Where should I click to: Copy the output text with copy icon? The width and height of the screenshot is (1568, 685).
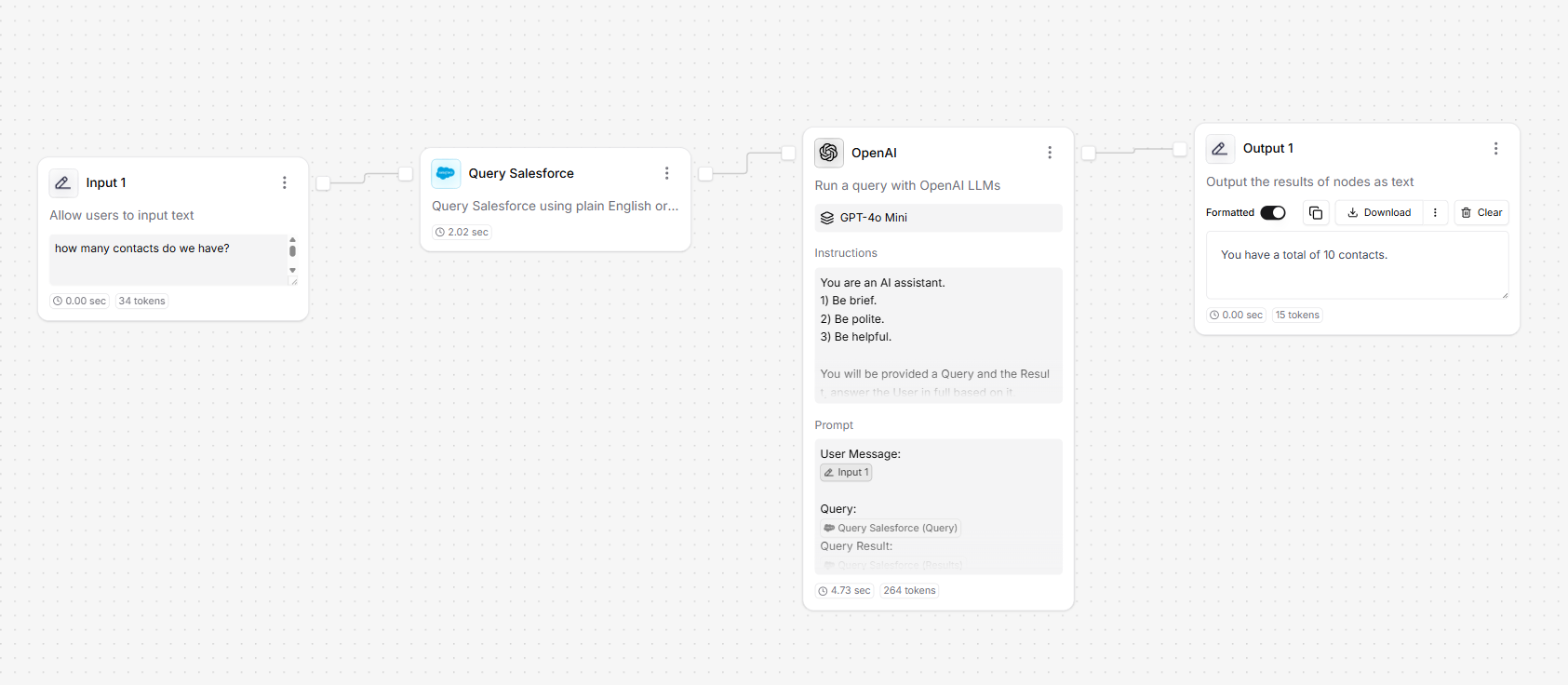coord(1316,213)
